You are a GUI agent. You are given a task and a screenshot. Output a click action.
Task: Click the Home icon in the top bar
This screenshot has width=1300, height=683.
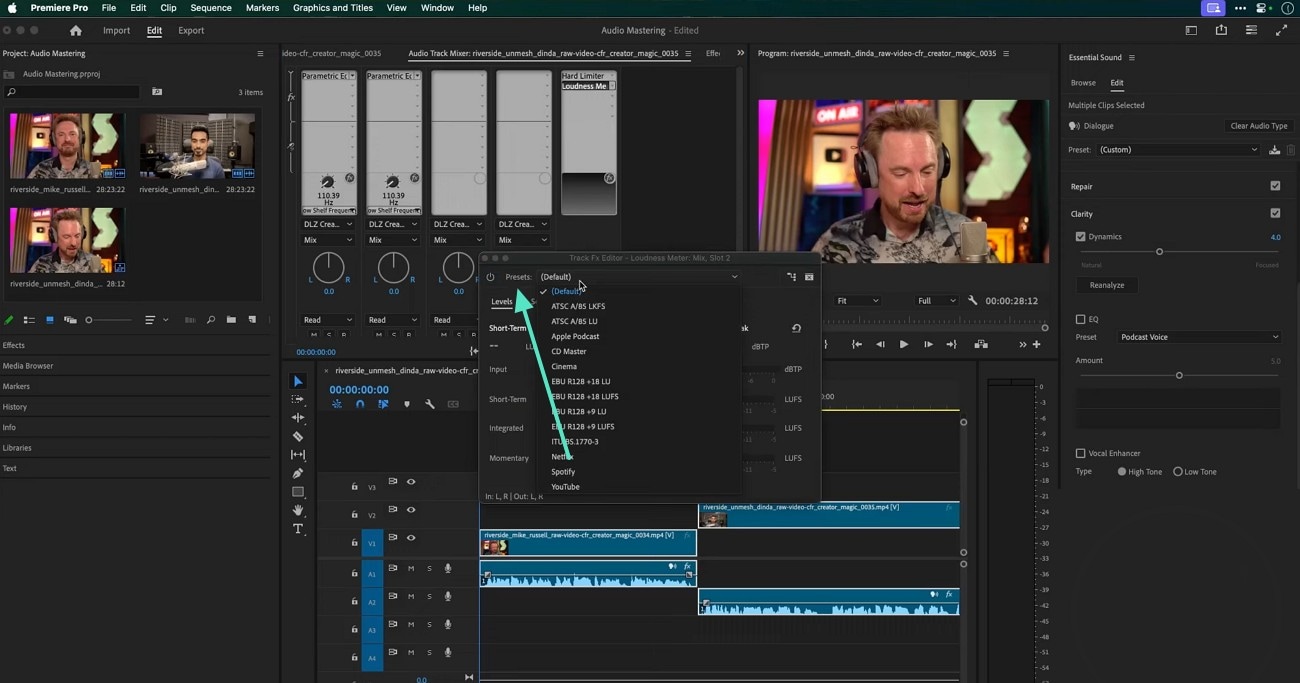pyautogui.click(x=75, y=31)
